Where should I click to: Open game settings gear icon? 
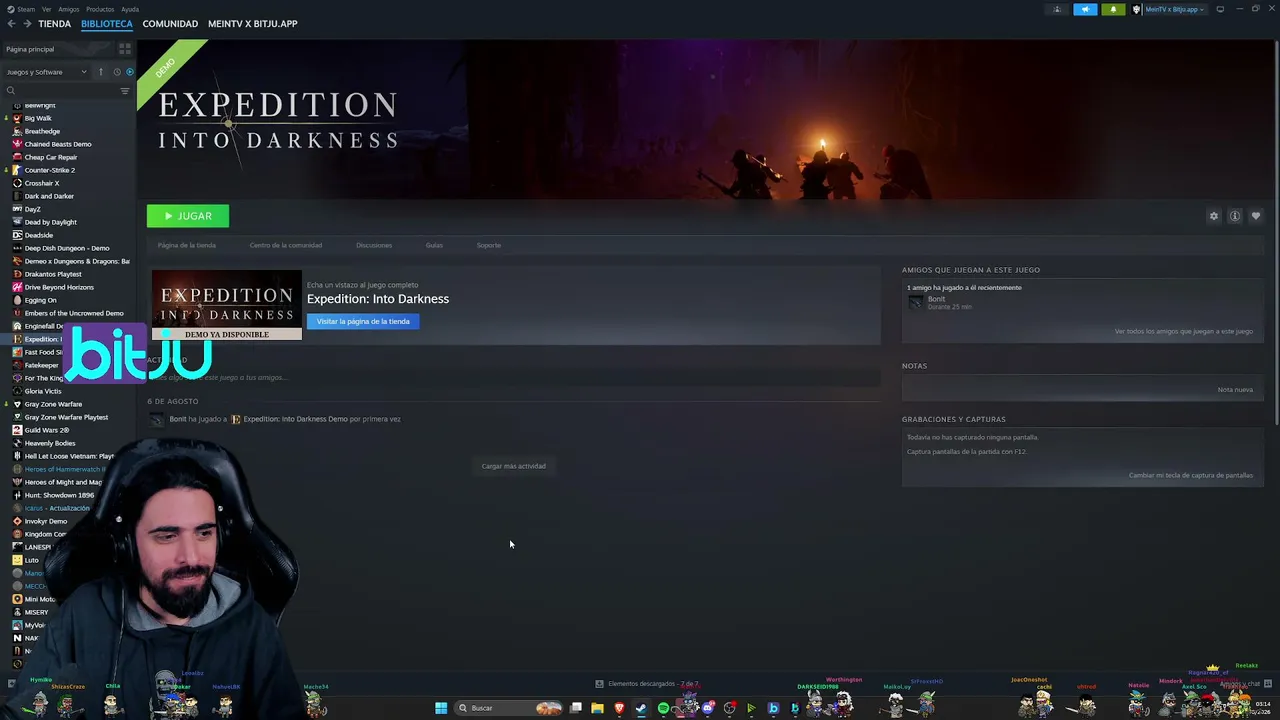[x=1214, y=216]
